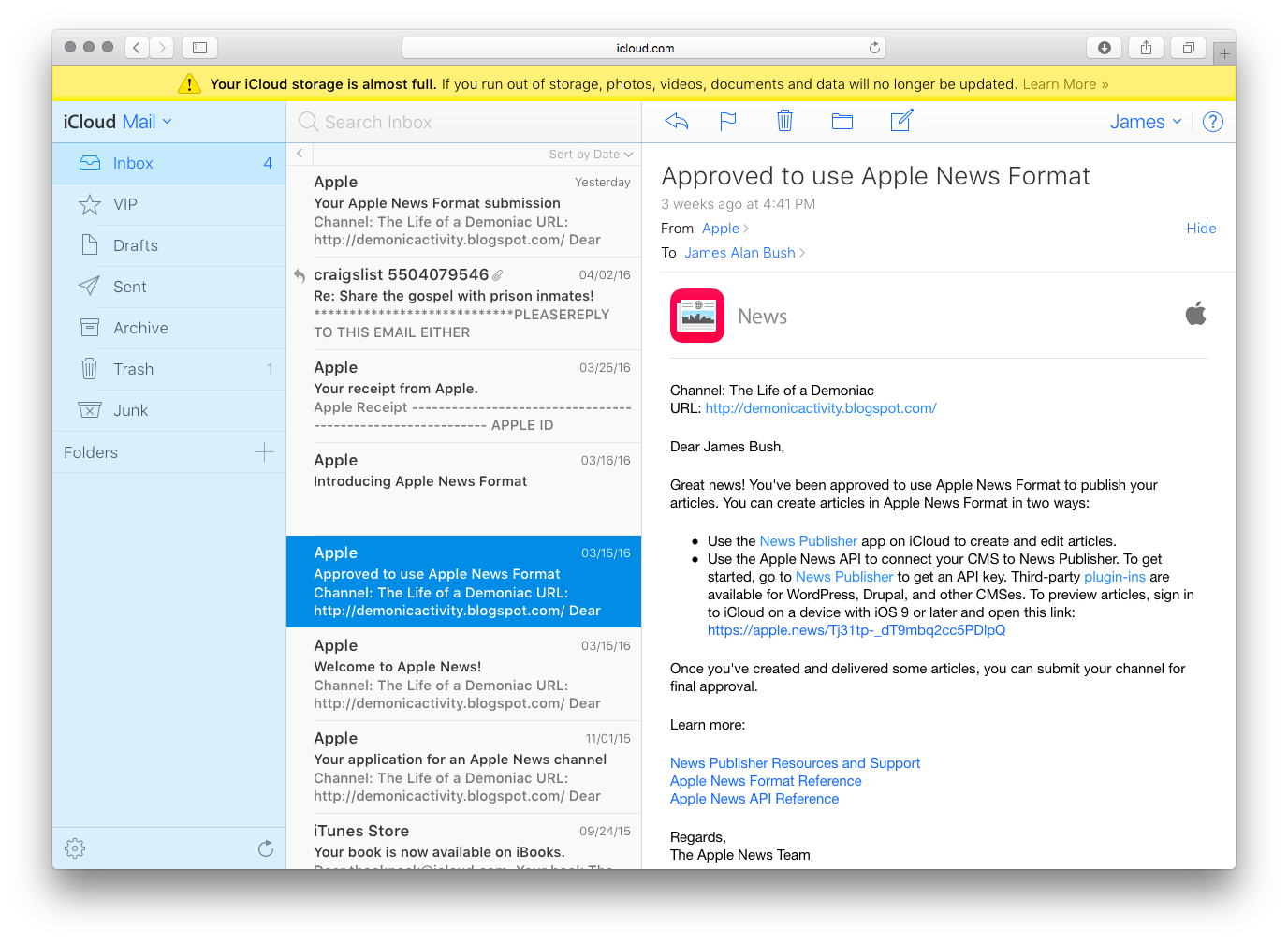Show Safari downloads icon
This screenshot has height=944, width=1288.
pyautogui.click(x=1105, y=48)
